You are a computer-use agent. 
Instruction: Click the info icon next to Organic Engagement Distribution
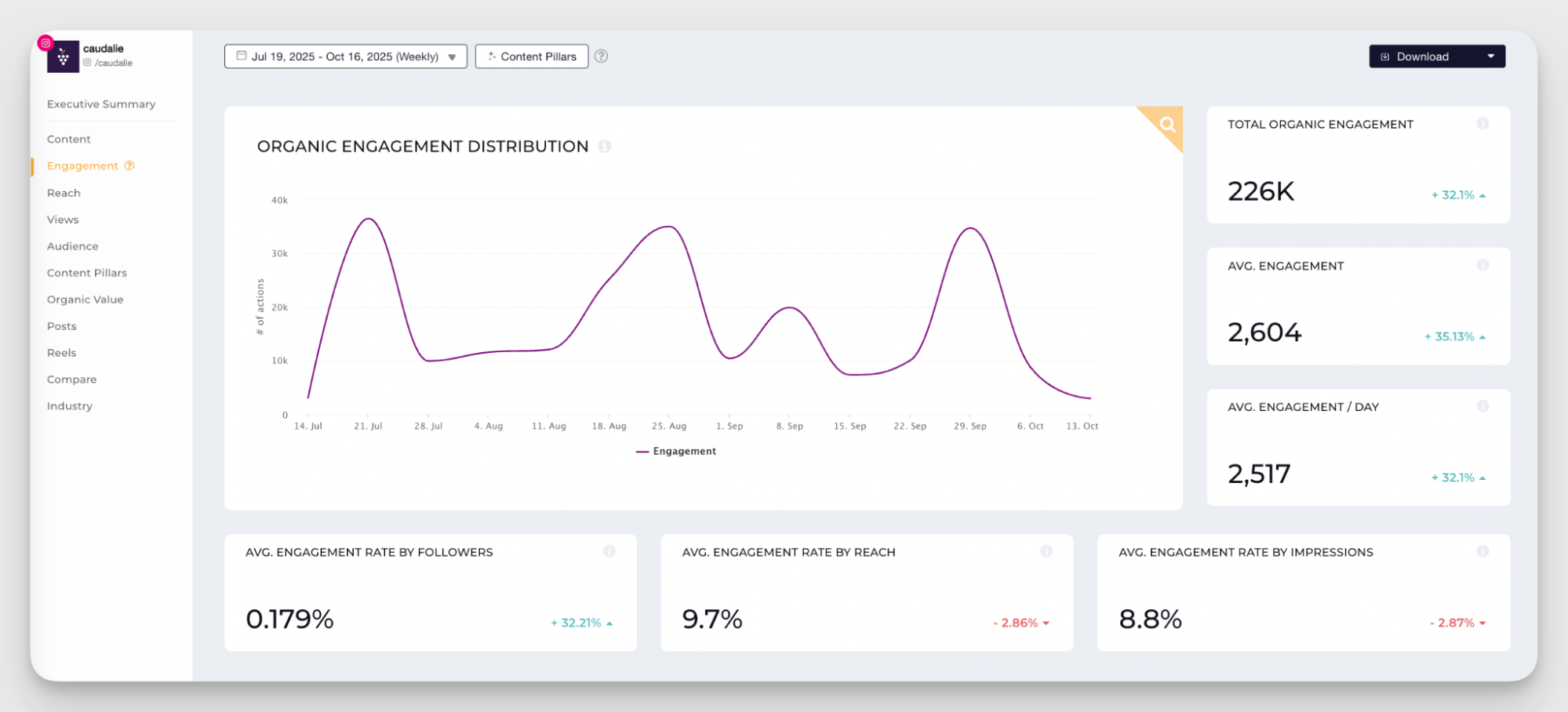604,146
